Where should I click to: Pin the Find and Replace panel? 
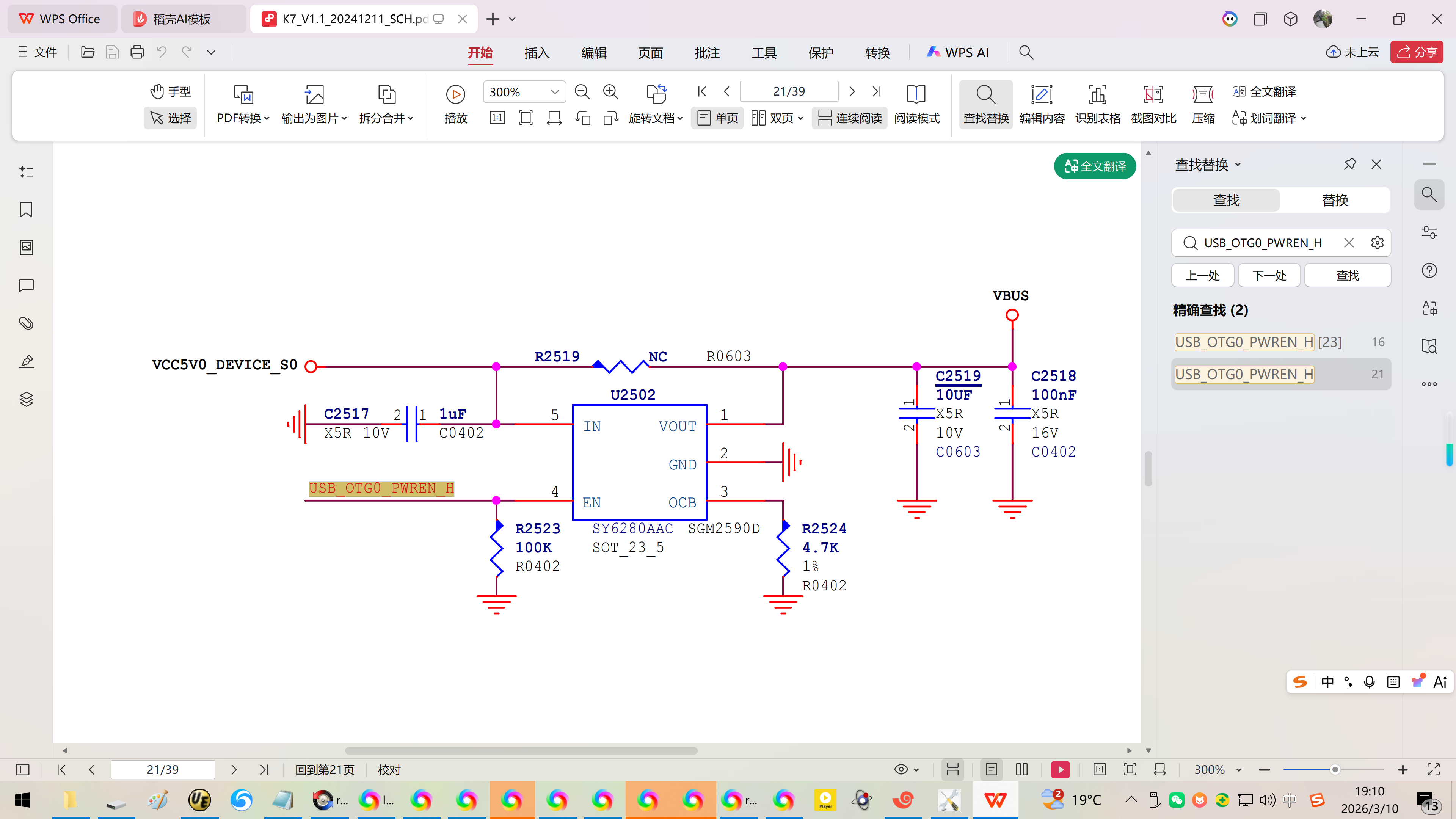1350,165
